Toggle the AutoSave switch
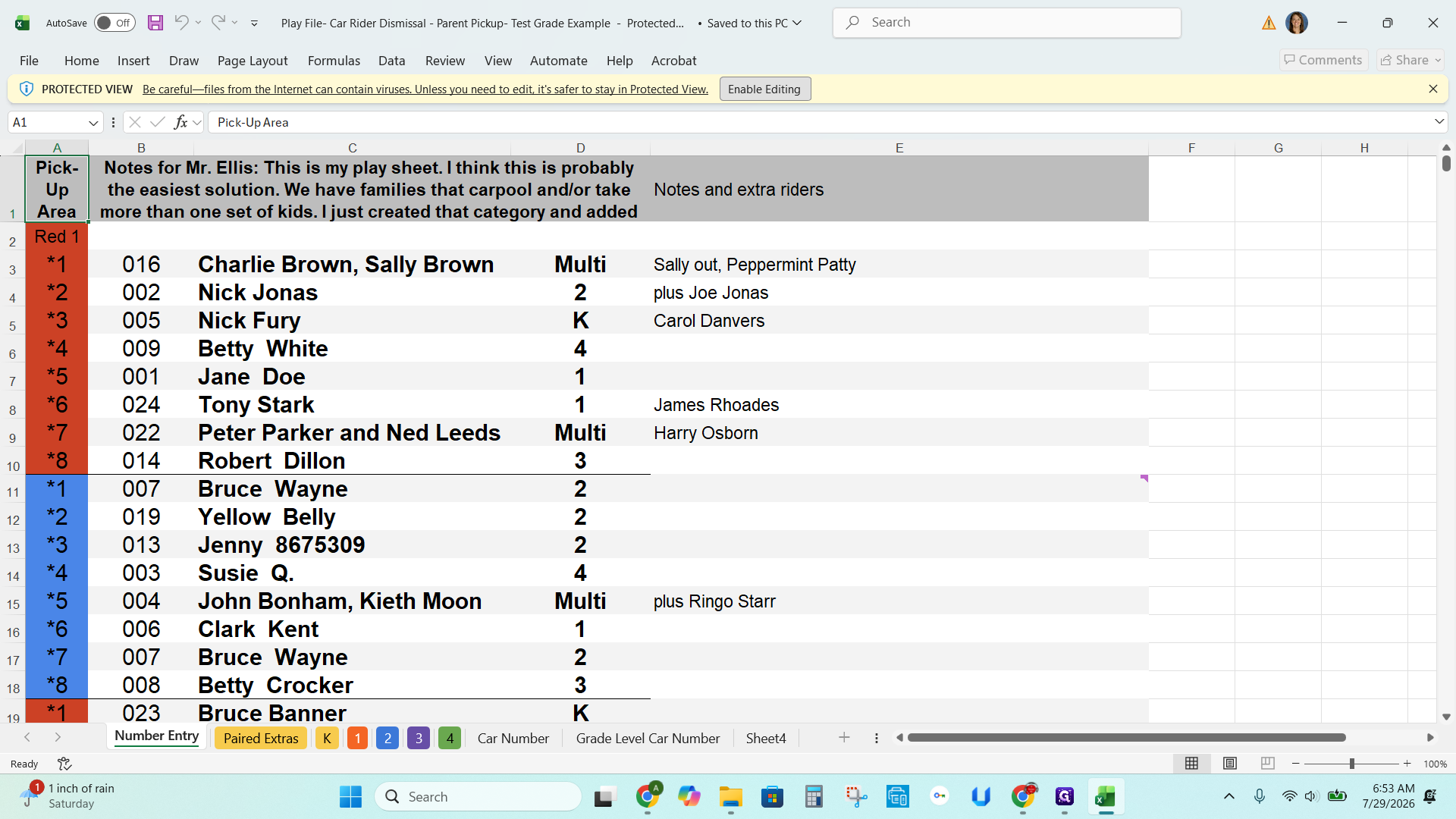The height and width of the screenshot is (819, 1456). point(115,23)
